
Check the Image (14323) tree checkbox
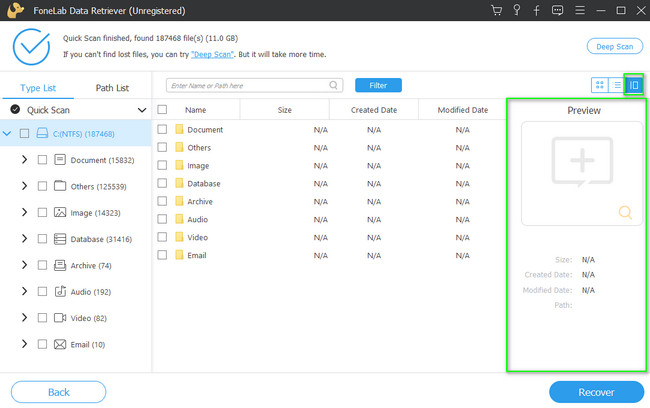[x=42, y=212]
